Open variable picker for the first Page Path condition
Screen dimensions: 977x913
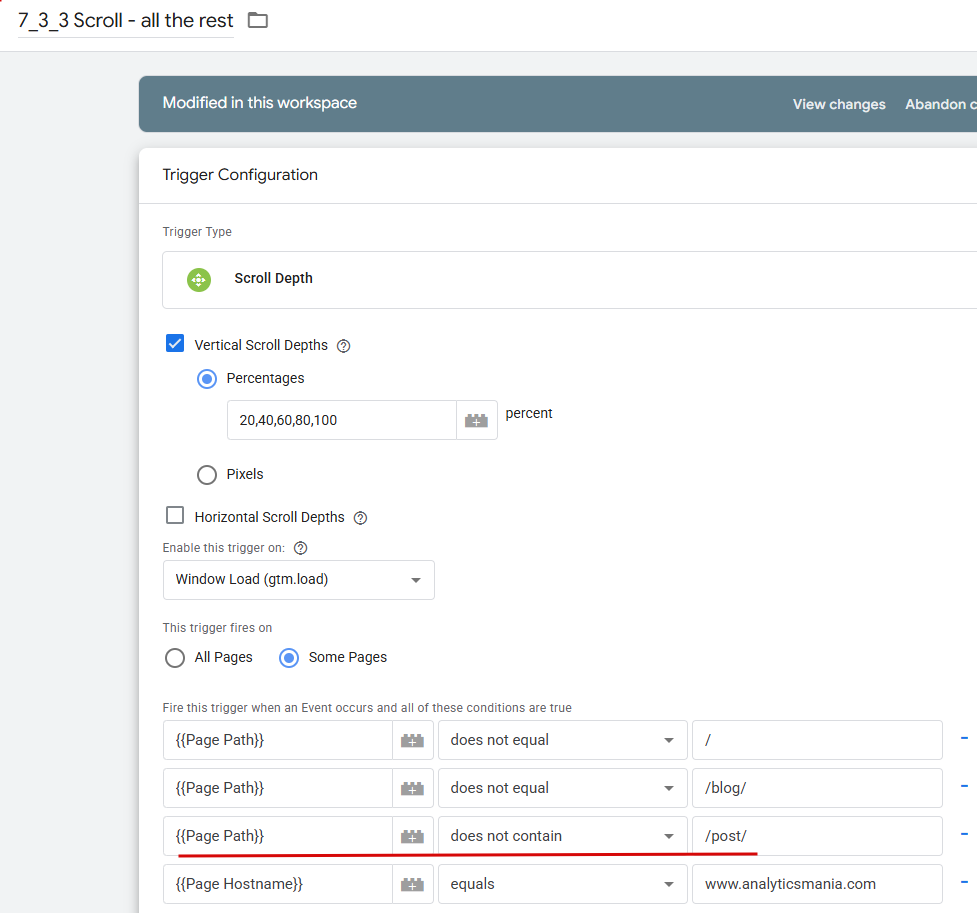(412, 740)
